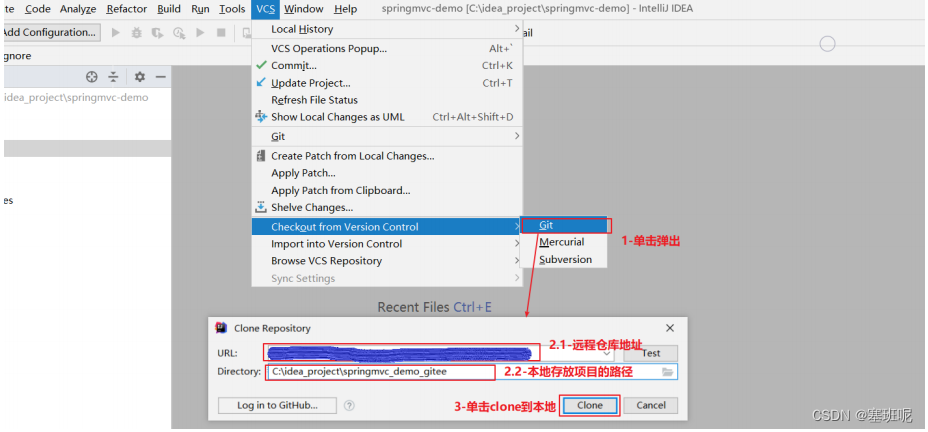Image resolution: width=928 pixels, height=432 pixels.
Task: Click the greyed Sync Settings entry
Action: click(388, 278)
